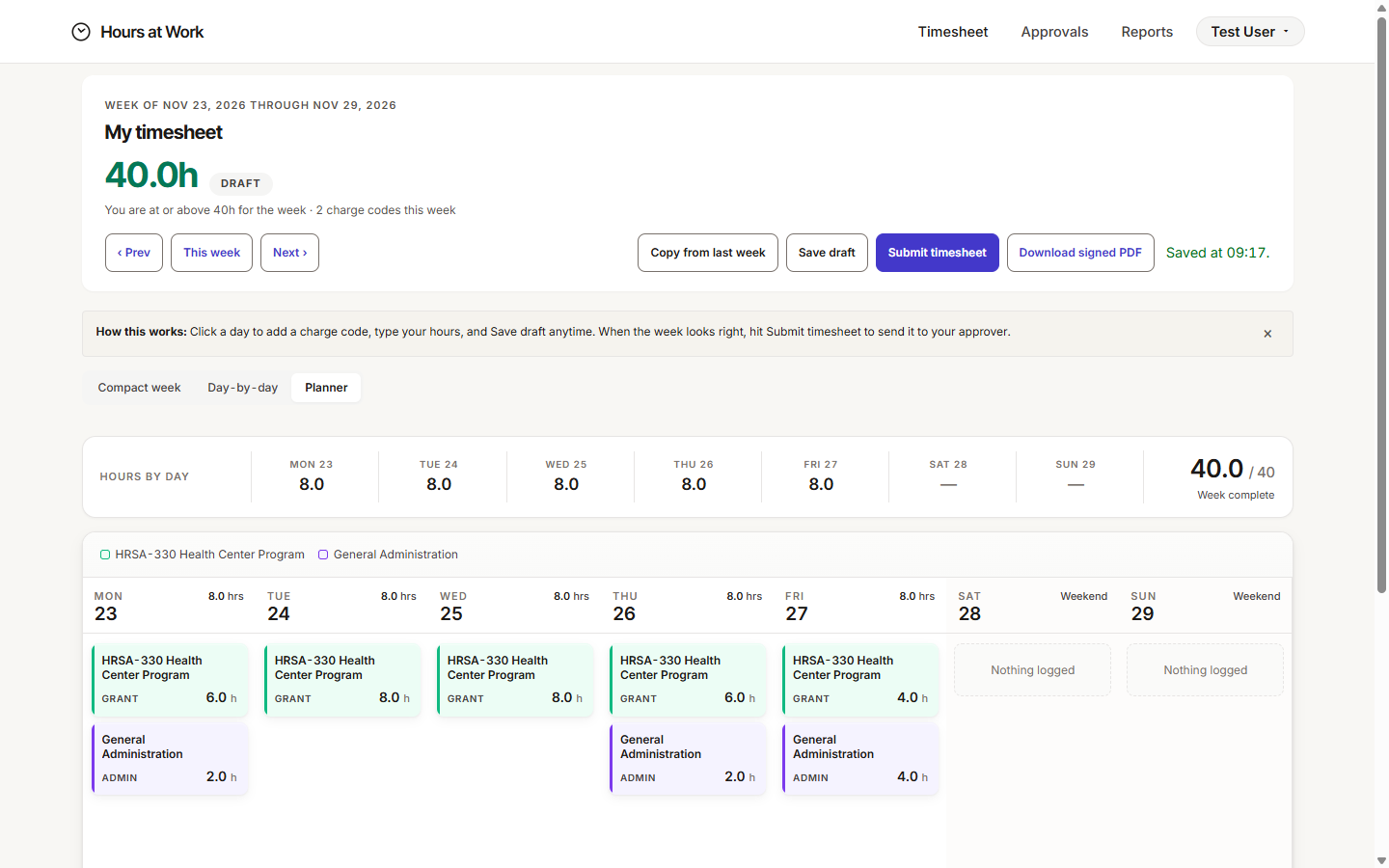Viewport: 1389px width, 868px height.
Task: Click the large 40.0h total heading
Action: (151, 176)
